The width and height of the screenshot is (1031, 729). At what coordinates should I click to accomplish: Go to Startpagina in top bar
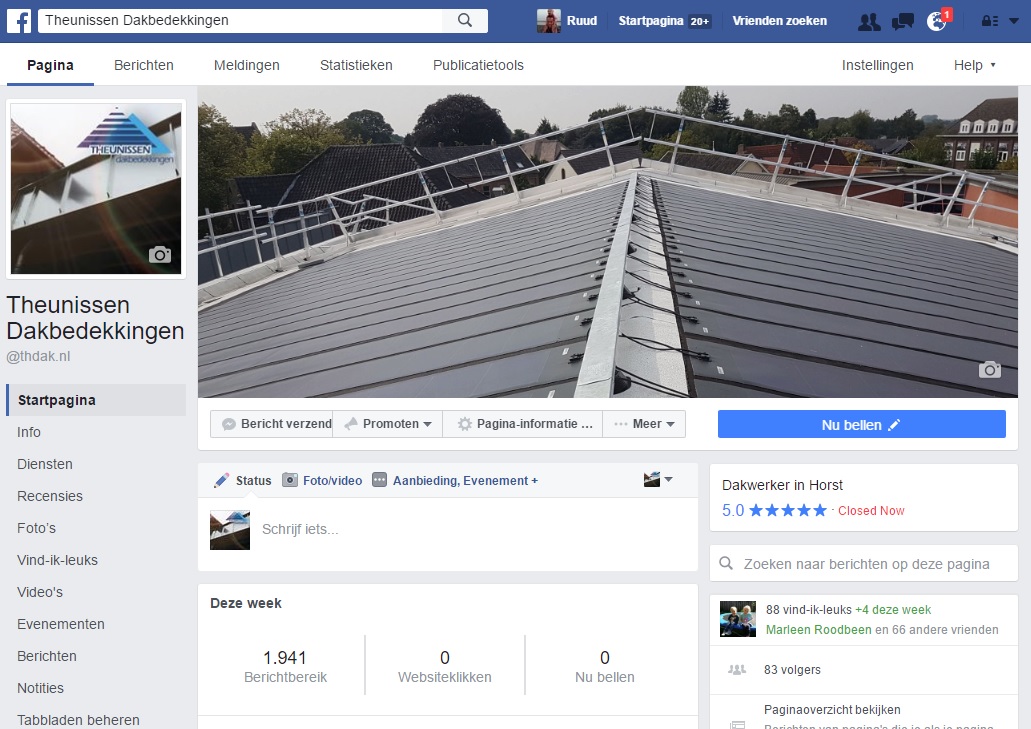tap(664, 21)
